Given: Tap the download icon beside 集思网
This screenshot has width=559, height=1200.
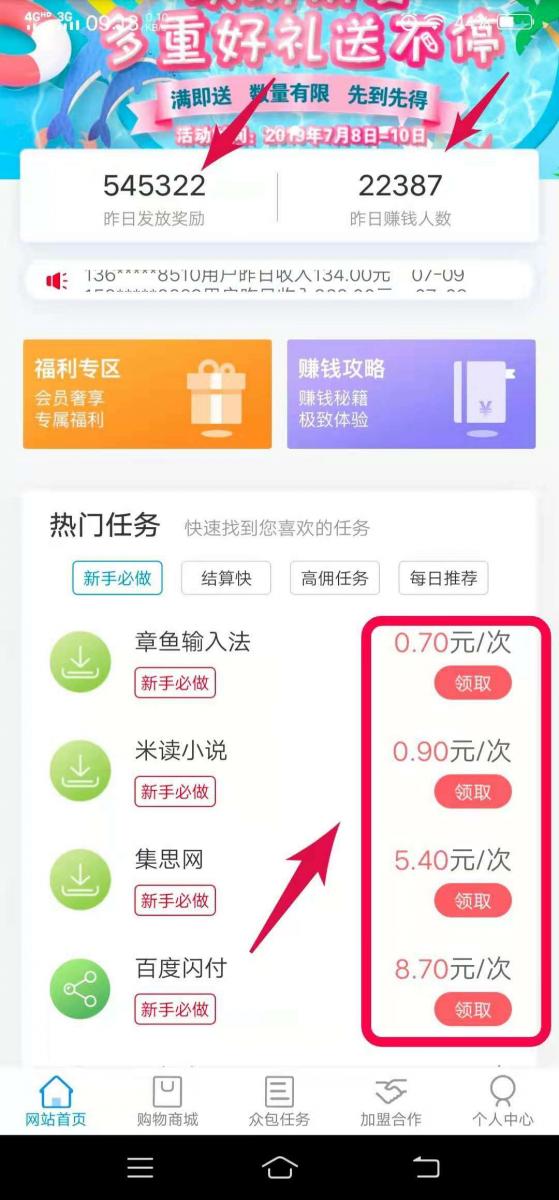Looking at the screenshot, I should 81,879.
